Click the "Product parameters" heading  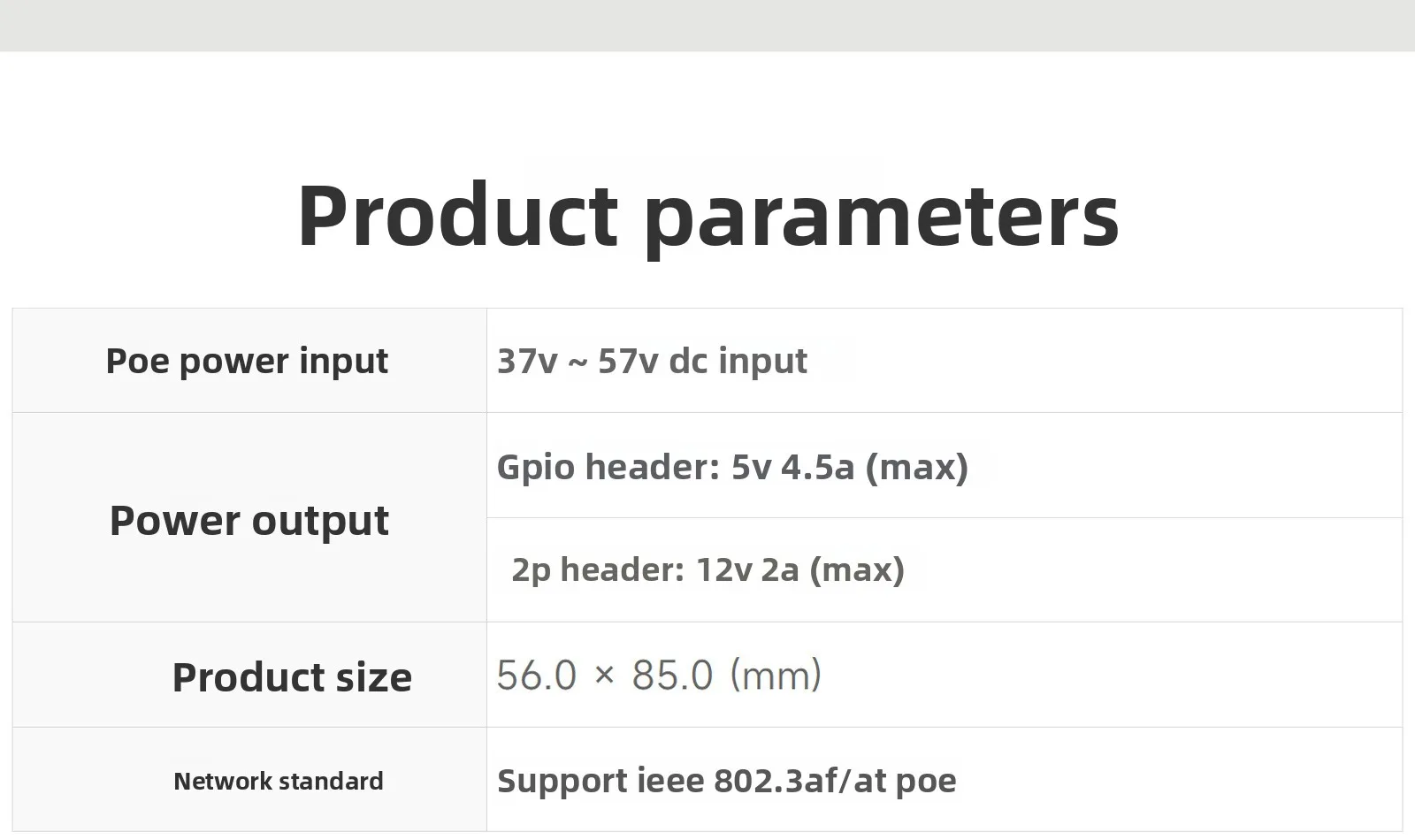click(x=707, y=216)
